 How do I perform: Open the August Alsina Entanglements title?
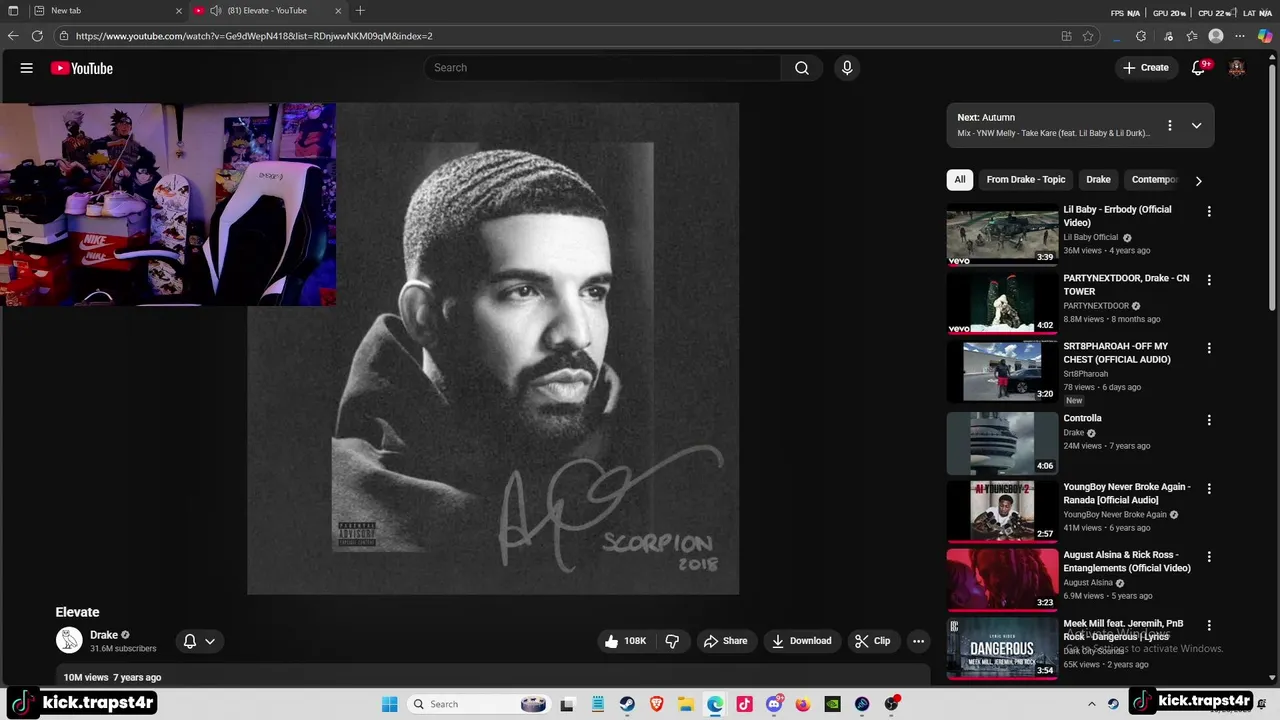(x=1127, y=561)
